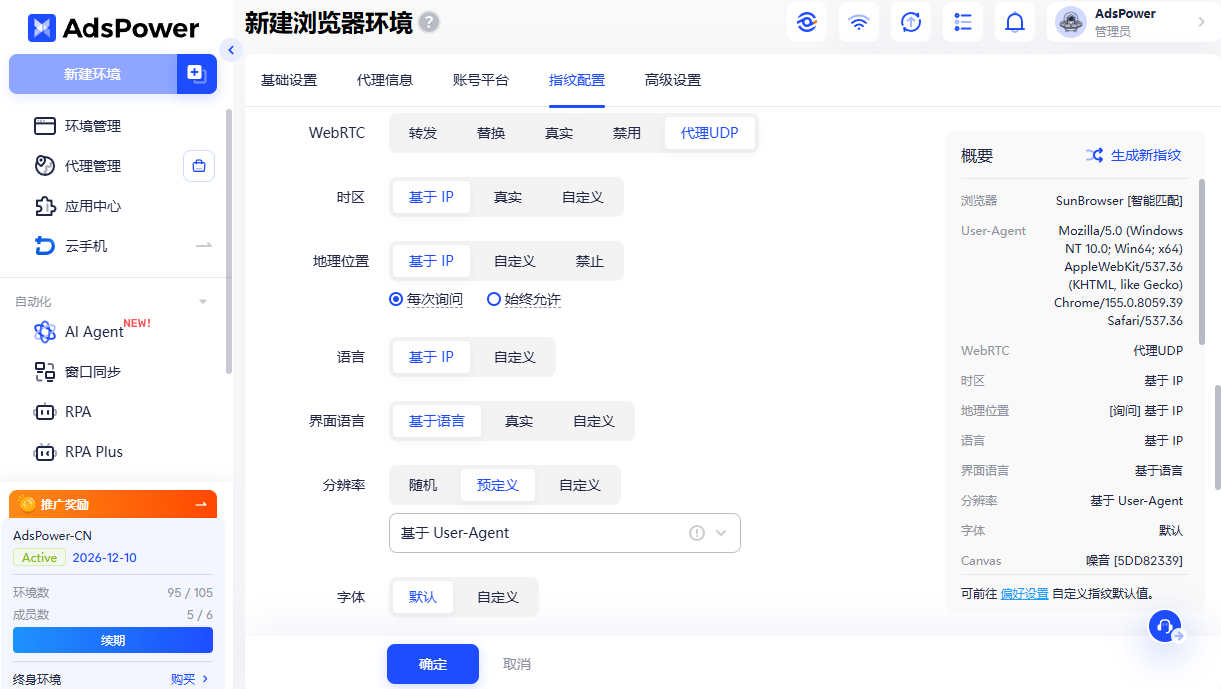Click the 购买 link for 终身环境
1221x689 pixels.
pos(183,679)
